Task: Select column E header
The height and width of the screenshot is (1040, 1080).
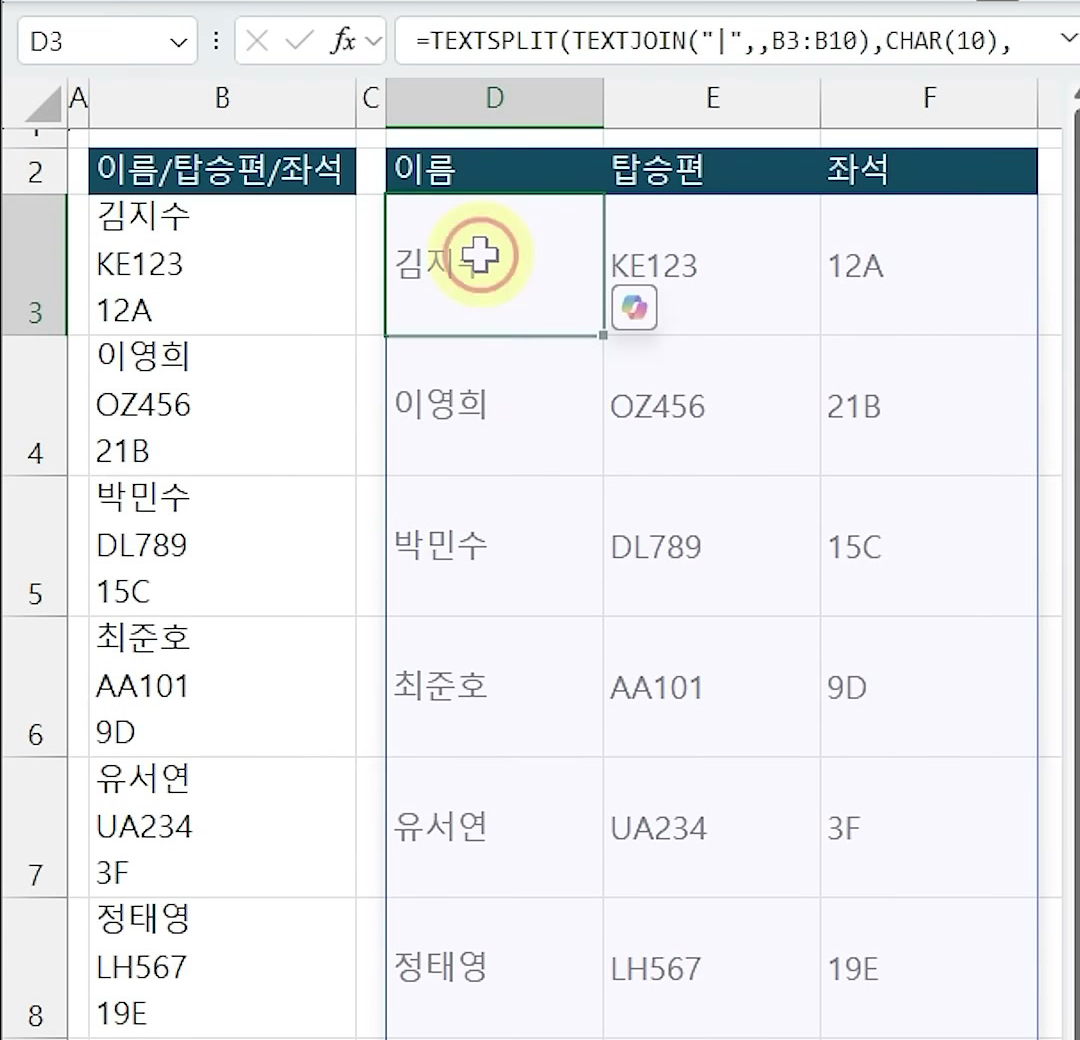Action: [712, 98]
